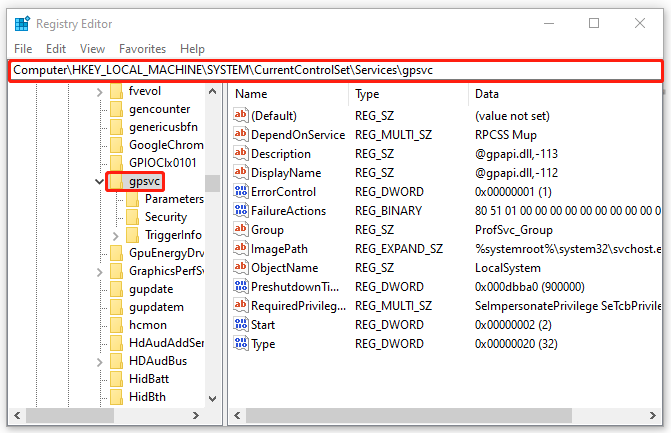Select the HidBatt key
Viewport: 671px width, 433px height.
[149, 379]
